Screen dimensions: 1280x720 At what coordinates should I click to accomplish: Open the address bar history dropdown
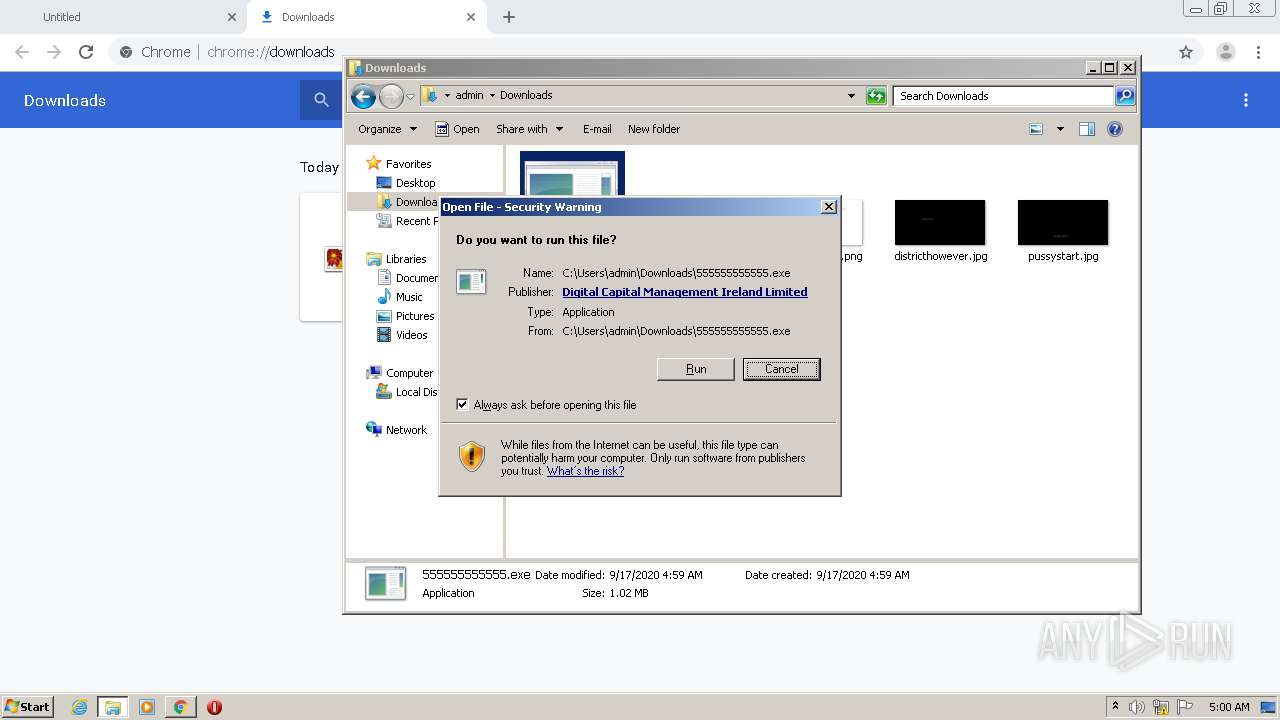(851, 96)
